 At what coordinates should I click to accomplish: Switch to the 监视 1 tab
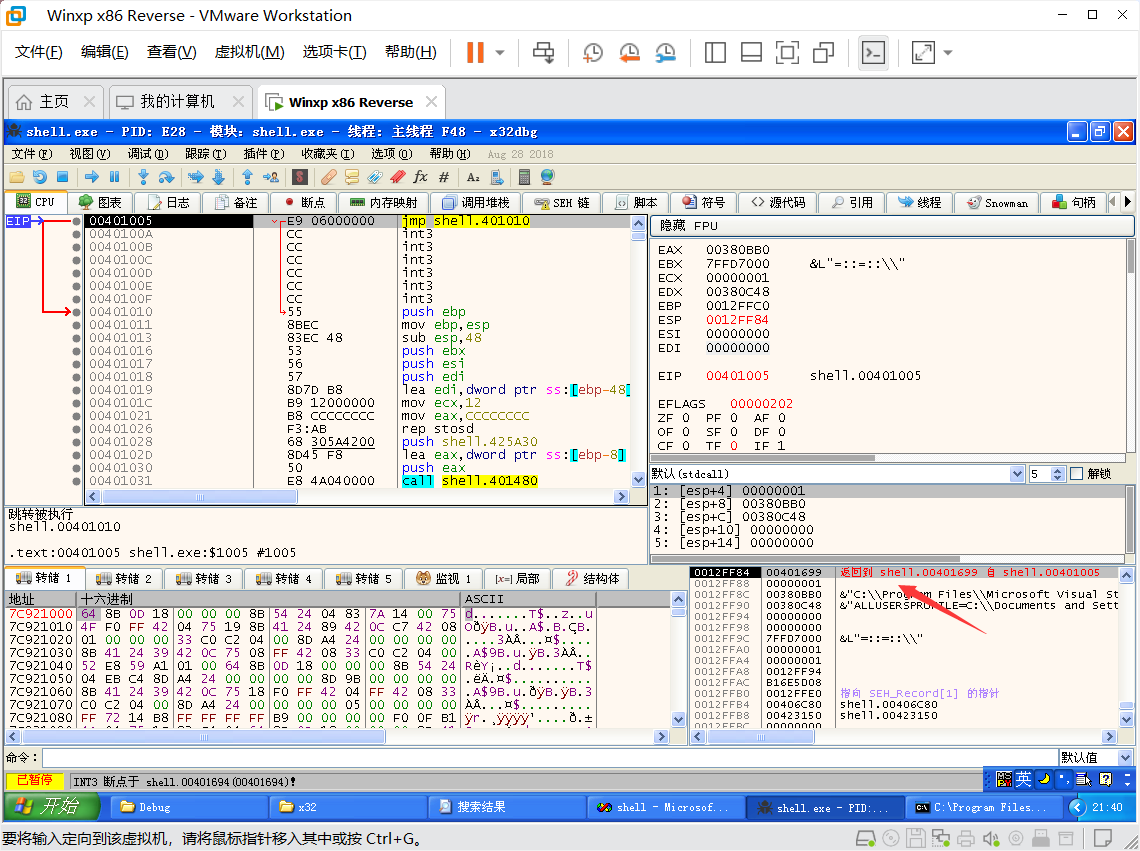(443, 578)
